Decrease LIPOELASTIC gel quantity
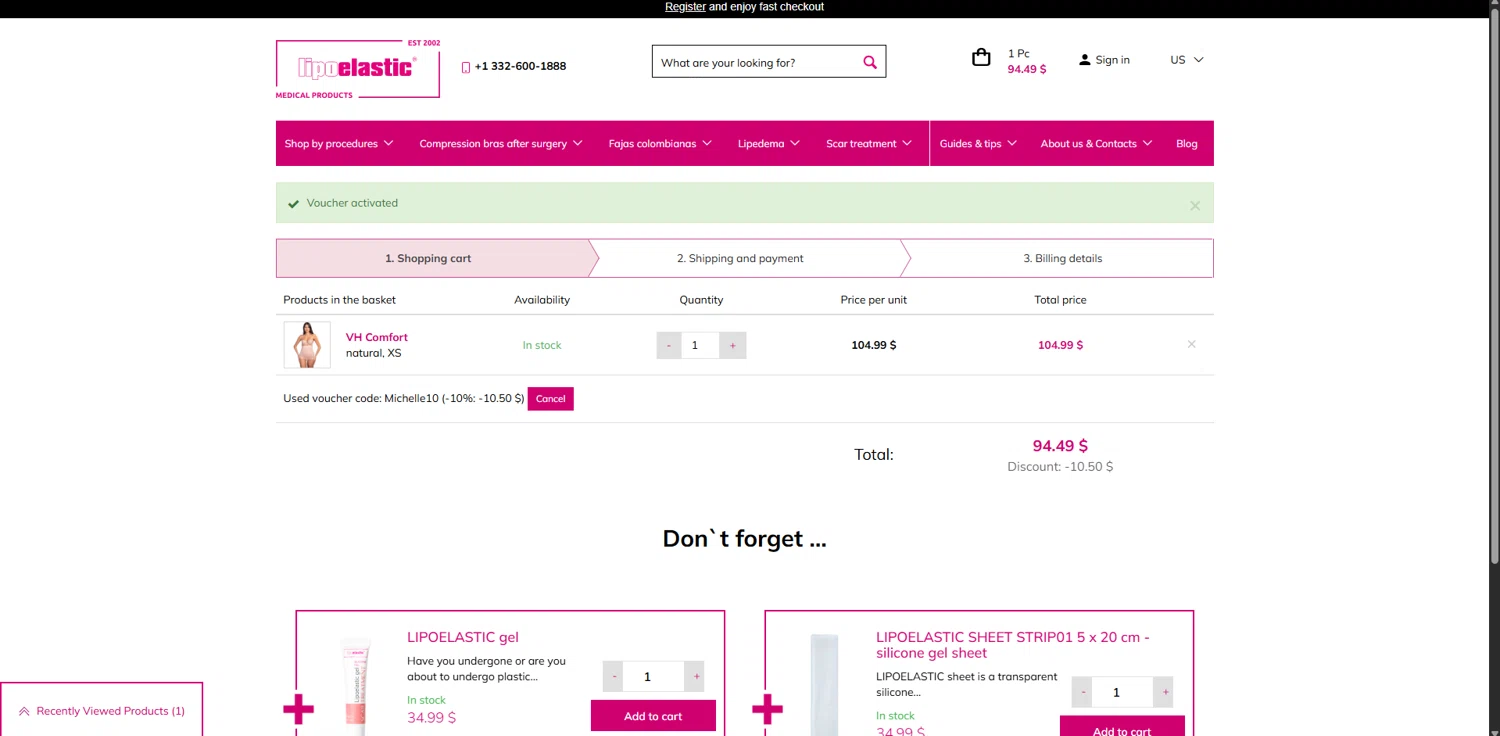 615,677
